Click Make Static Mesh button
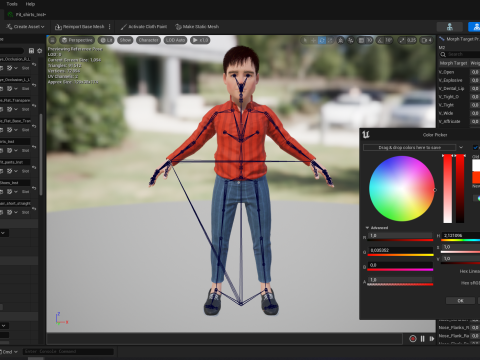 (197, 27)
